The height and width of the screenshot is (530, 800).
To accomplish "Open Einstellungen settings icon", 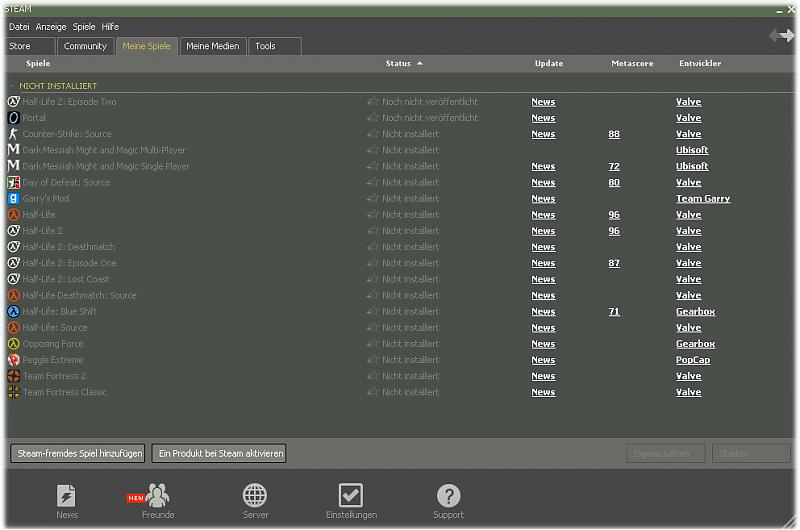I will point(351,497).
